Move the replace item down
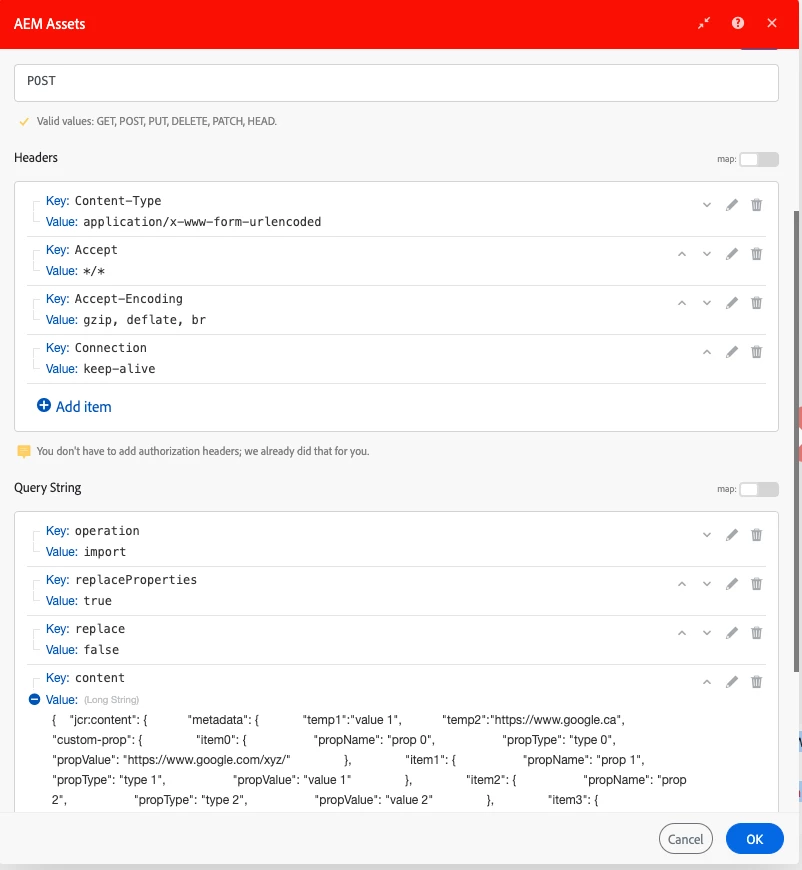 pos(707,633)
